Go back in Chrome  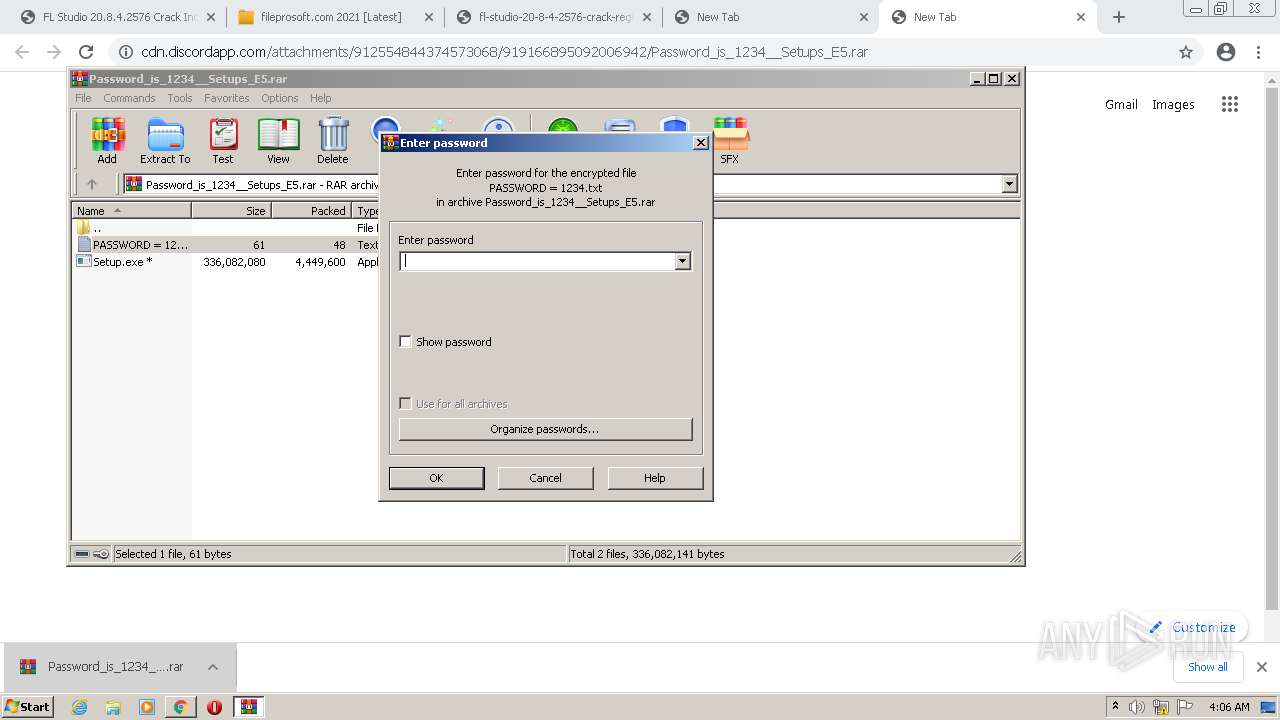[x=22, y=52]
